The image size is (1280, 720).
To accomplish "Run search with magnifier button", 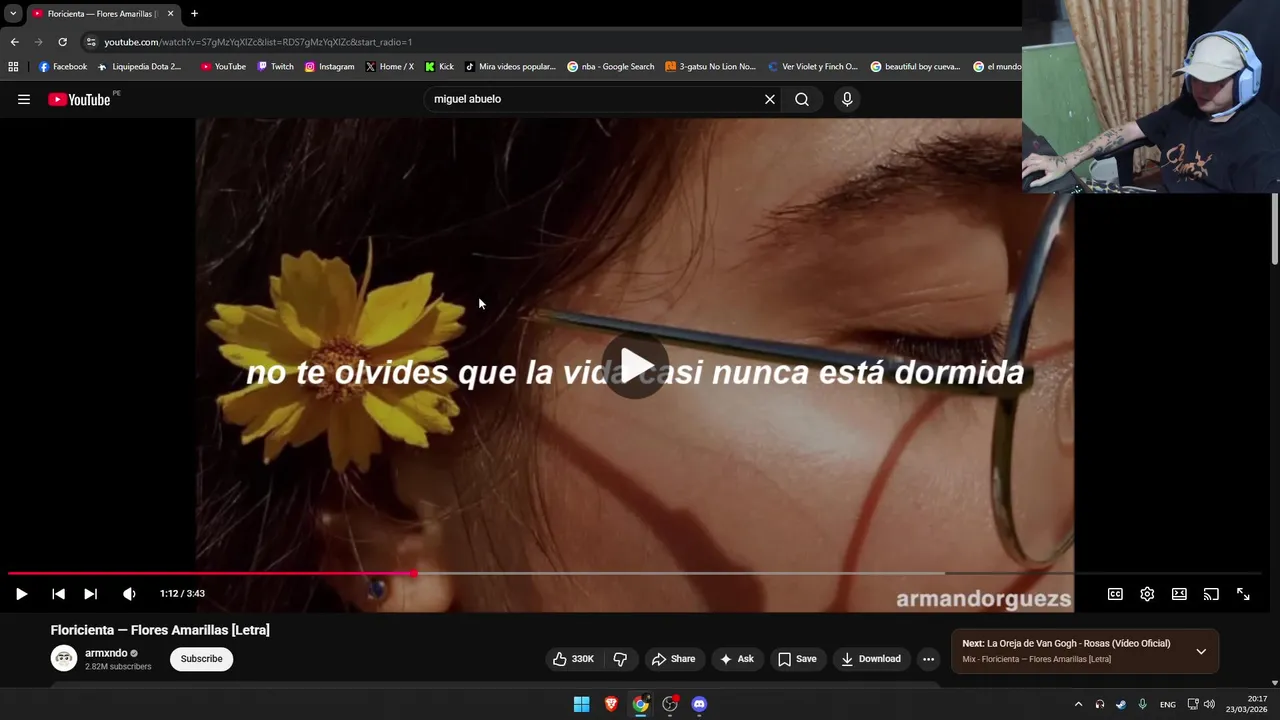I will point(802,99).
